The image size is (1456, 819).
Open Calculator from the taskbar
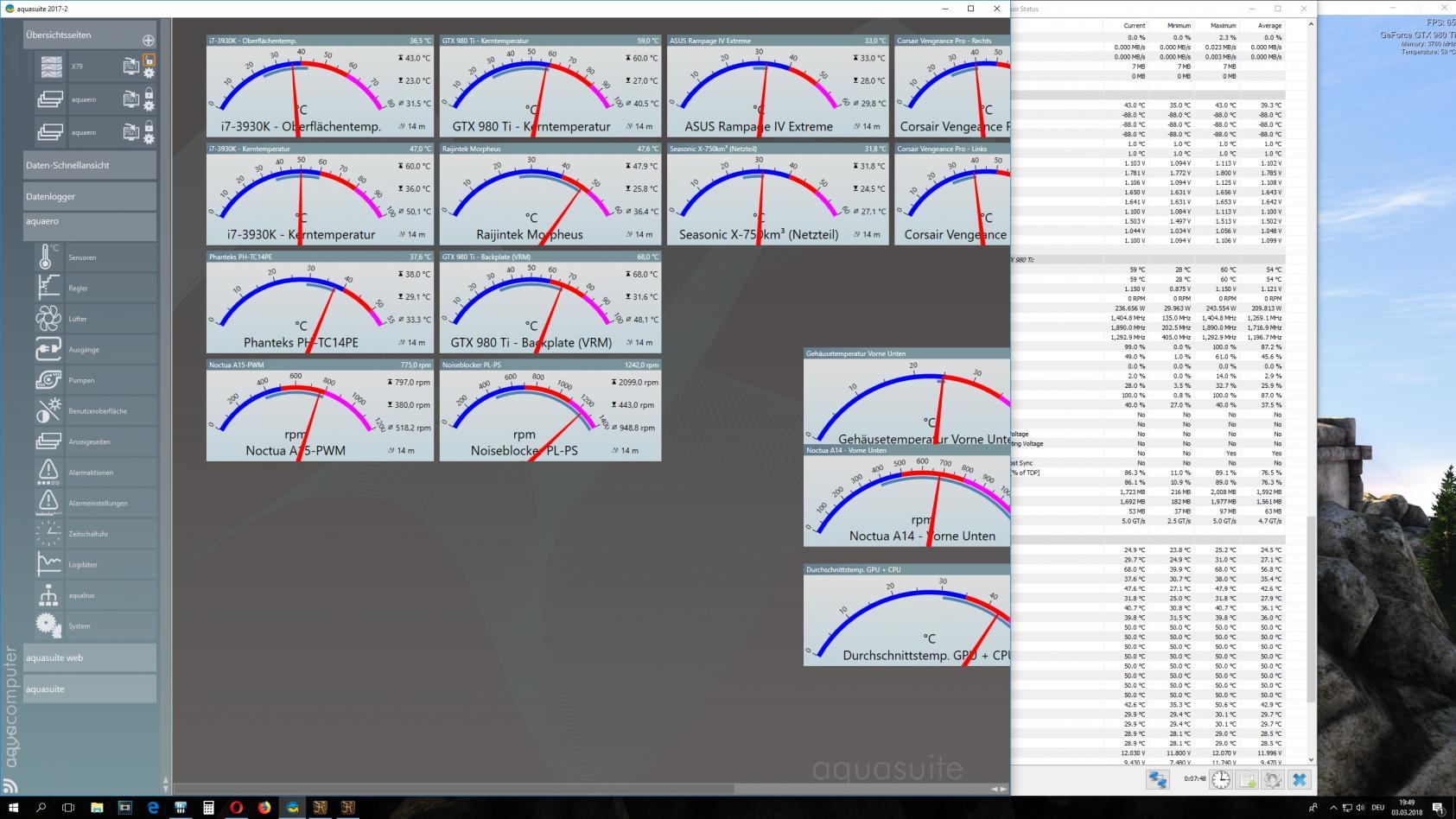[x=208, y=808]
